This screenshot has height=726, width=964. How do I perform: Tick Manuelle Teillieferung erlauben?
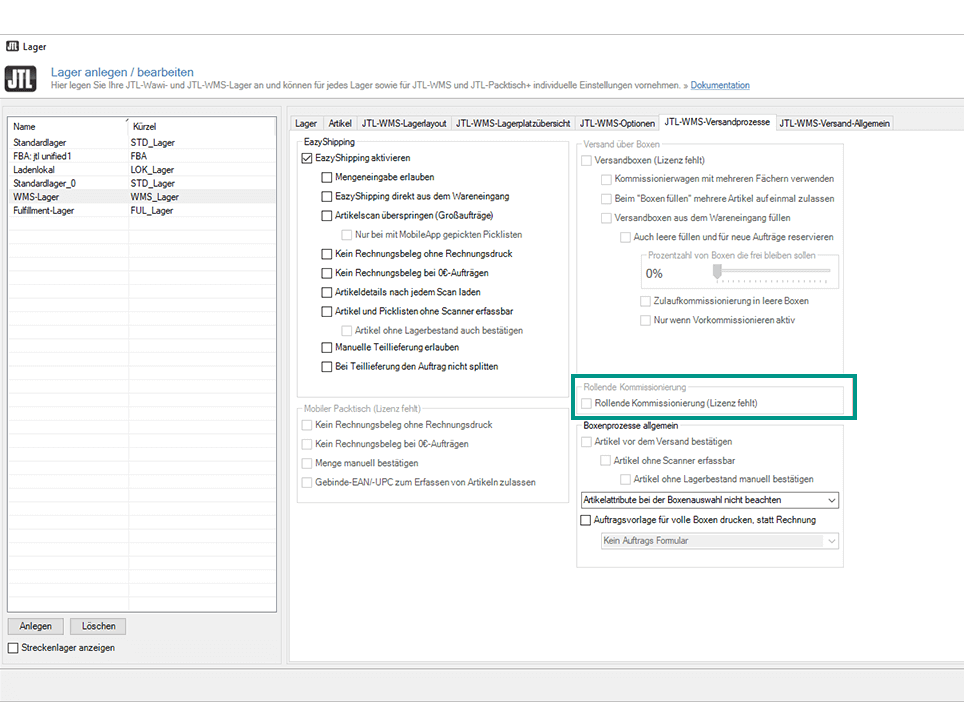327,348
